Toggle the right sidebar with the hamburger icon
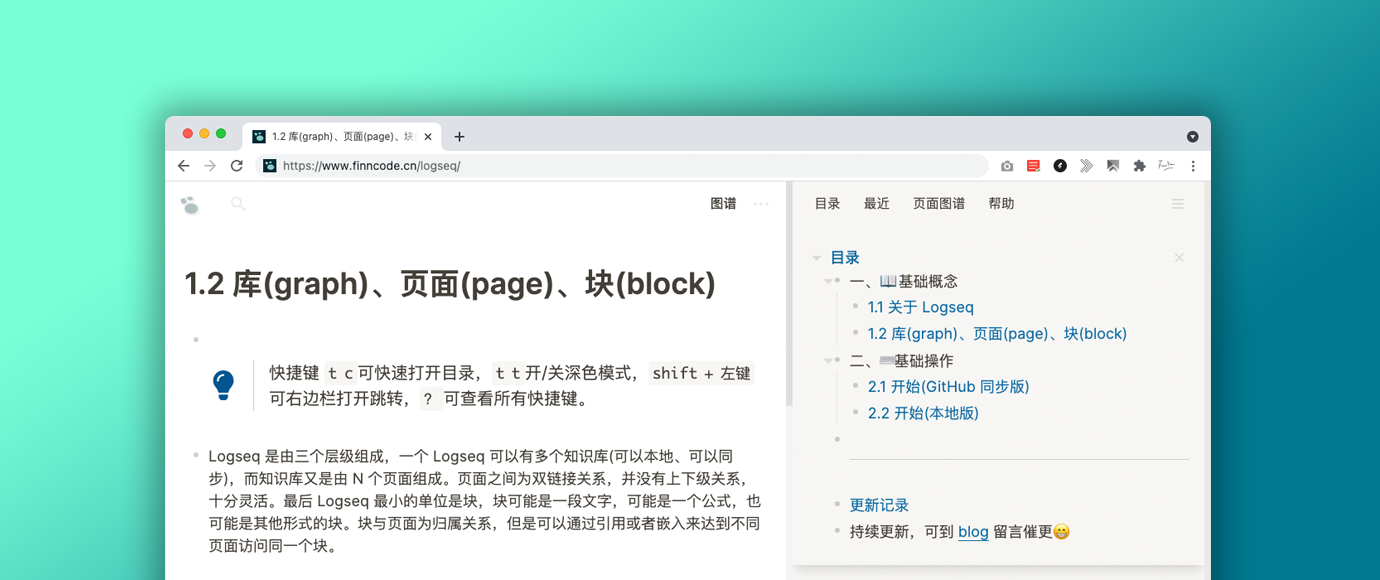Viewport: 1380px width, 580px height. 1177,203
